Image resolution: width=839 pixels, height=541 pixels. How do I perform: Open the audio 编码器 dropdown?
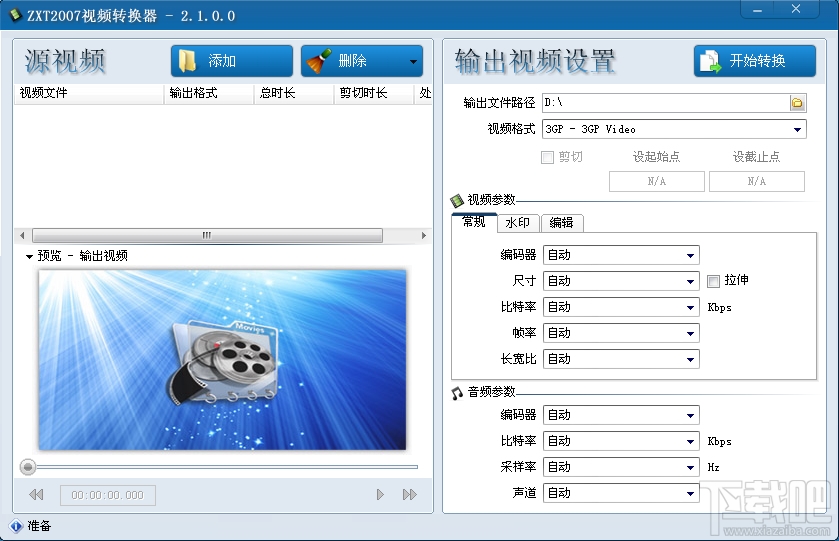[x=621, y=415]
